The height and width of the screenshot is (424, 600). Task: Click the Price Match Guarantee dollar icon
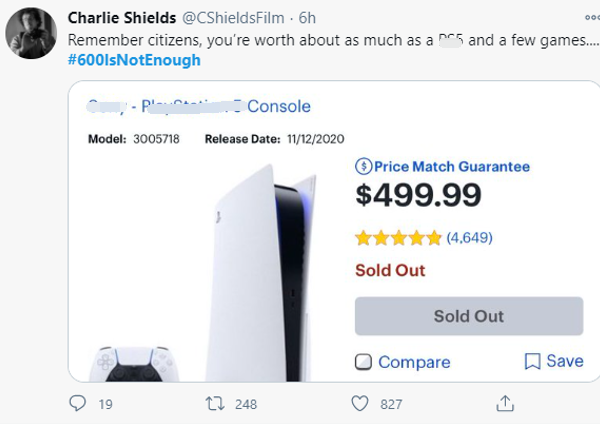[x=363, y=167]
